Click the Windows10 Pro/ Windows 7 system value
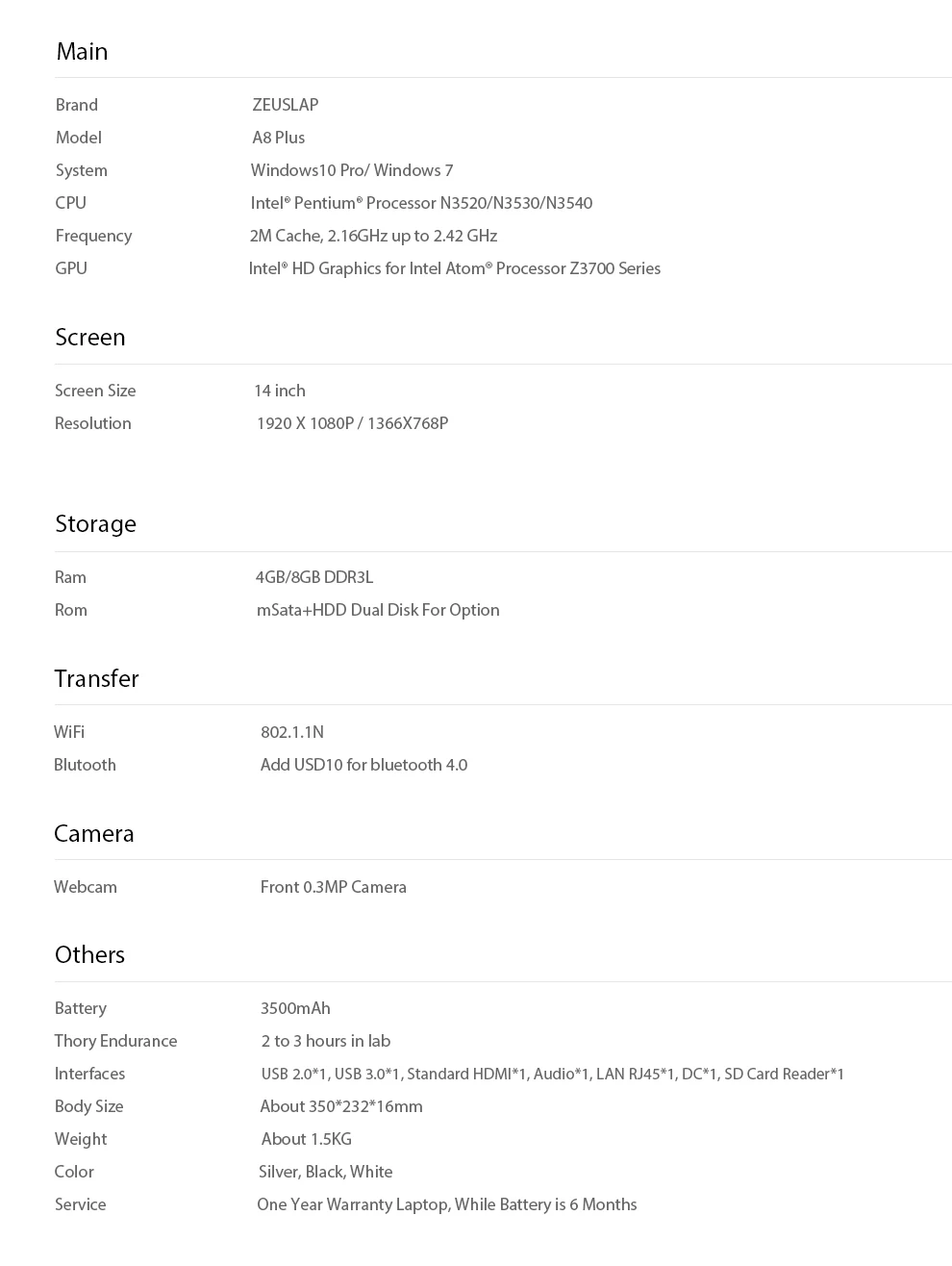Screen dimensions: 952x1266 click(x=352, y=170)
